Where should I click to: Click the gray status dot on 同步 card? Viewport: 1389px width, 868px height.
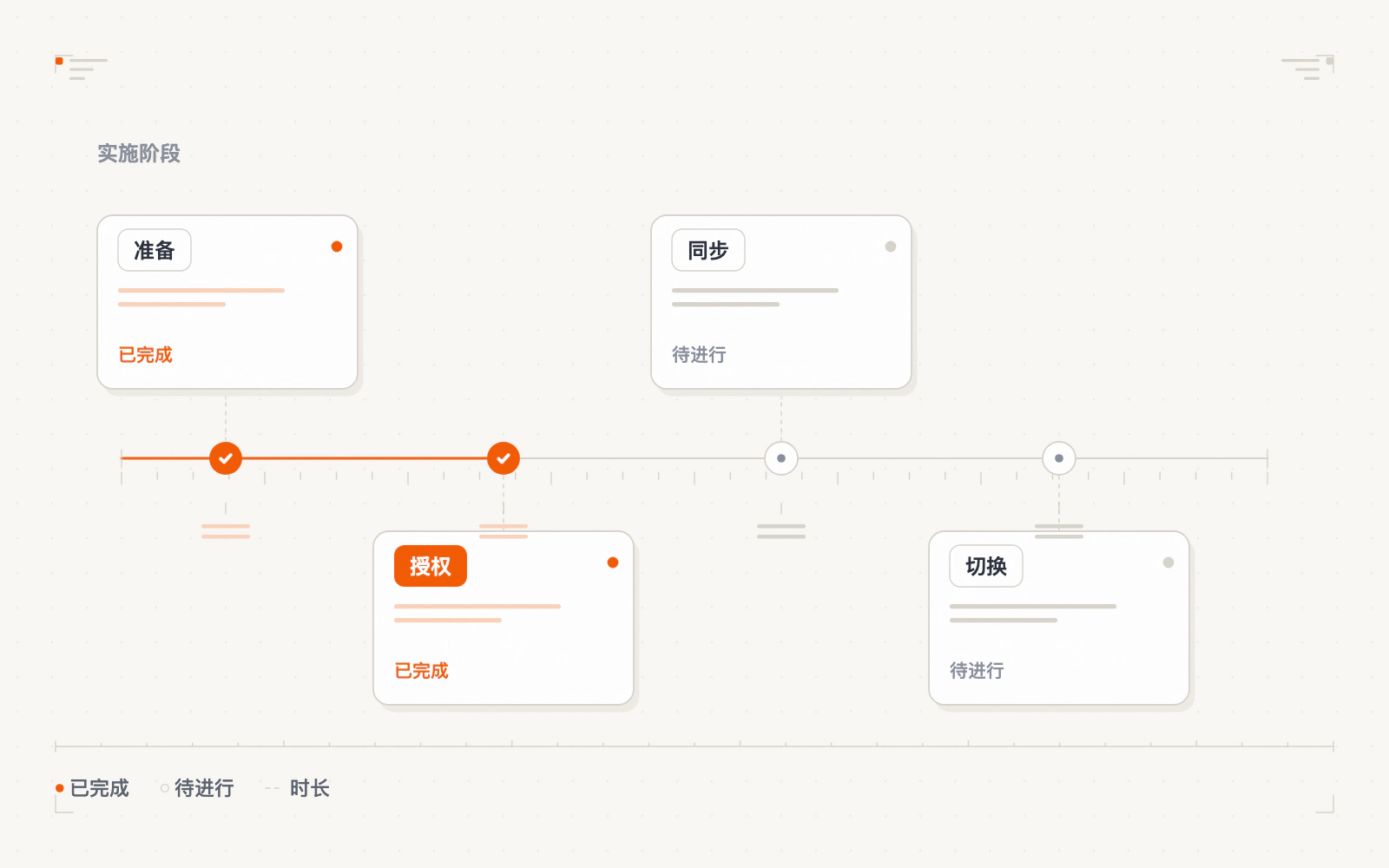(891, 247)
